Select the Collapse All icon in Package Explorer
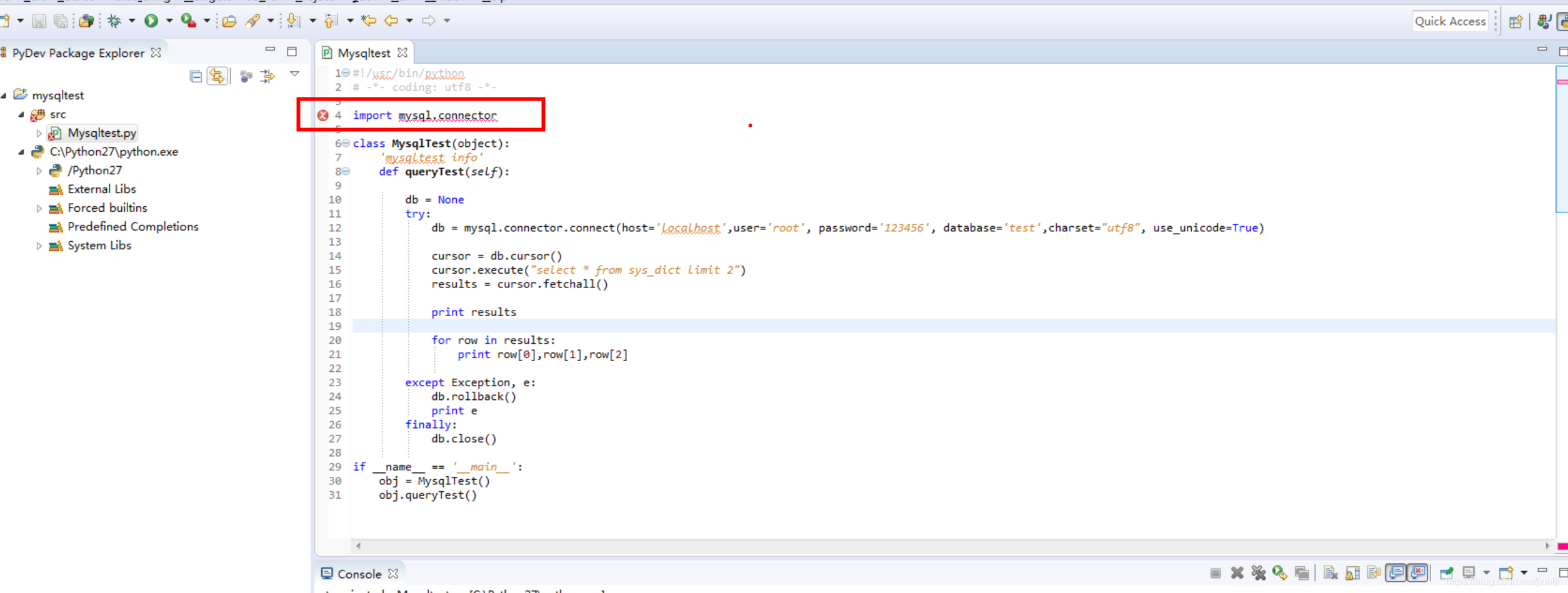 [x=195, y=76]
